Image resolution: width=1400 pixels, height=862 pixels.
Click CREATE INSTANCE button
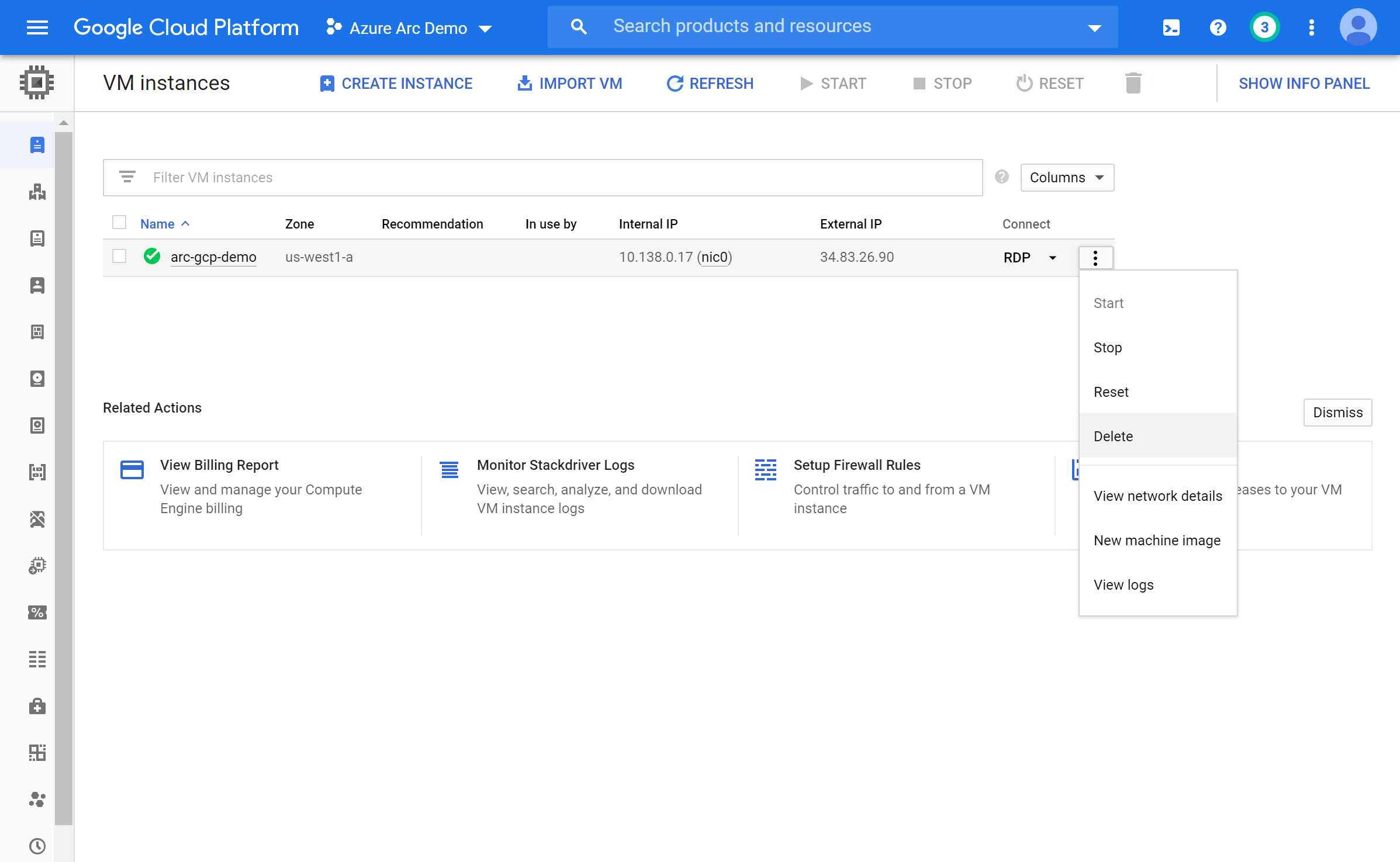point(396,84)
